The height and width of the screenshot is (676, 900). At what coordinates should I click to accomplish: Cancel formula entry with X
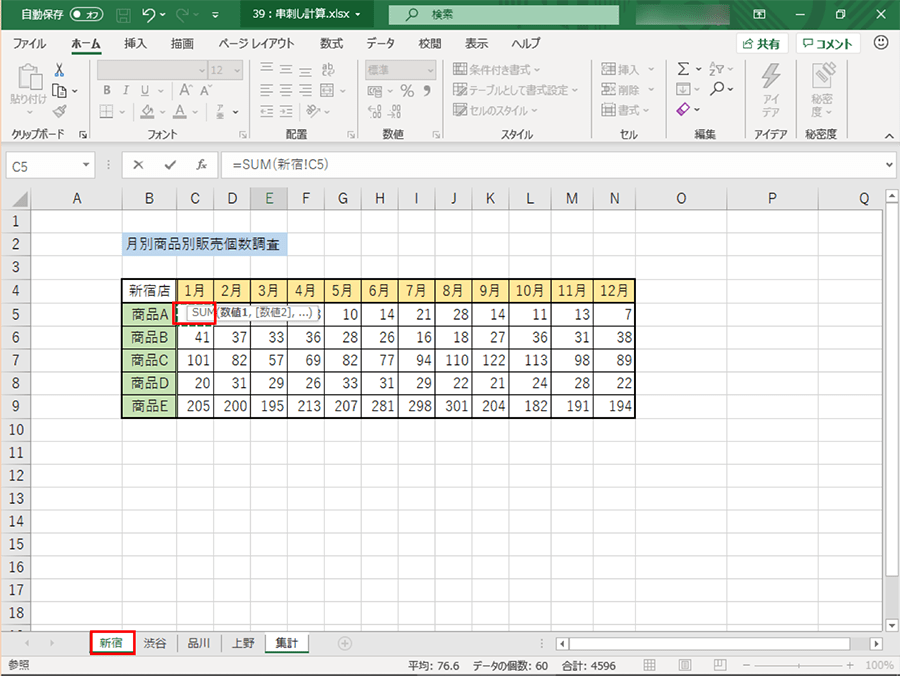click(x=138, y=165)
